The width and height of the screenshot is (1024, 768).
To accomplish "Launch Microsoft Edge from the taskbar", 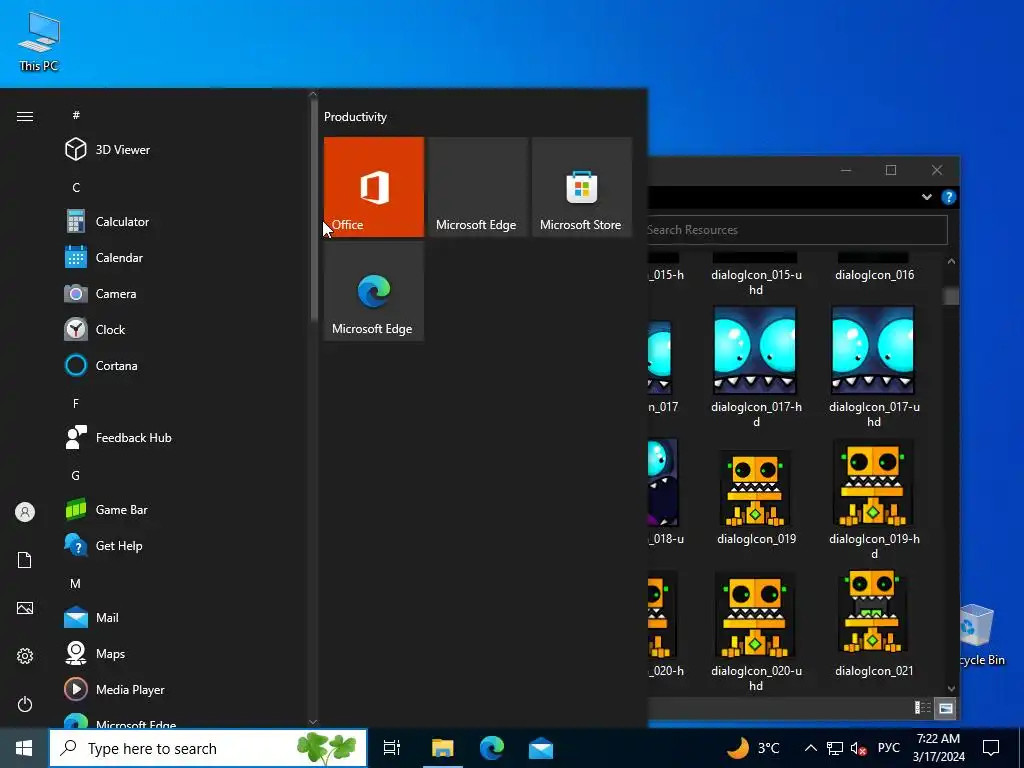I will pyautogui.click(x=492, y=748).
